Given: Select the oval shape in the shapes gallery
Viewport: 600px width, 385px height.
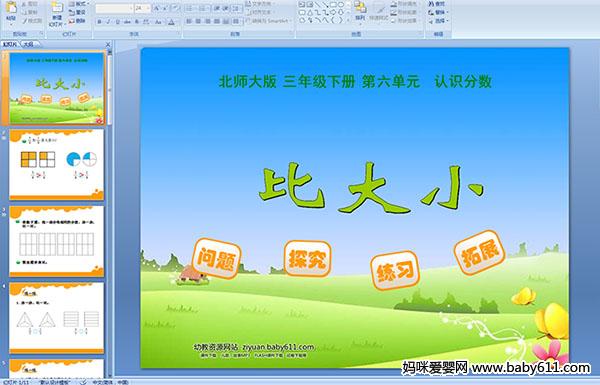Looking at the screenshot, I should pos(341,4).
